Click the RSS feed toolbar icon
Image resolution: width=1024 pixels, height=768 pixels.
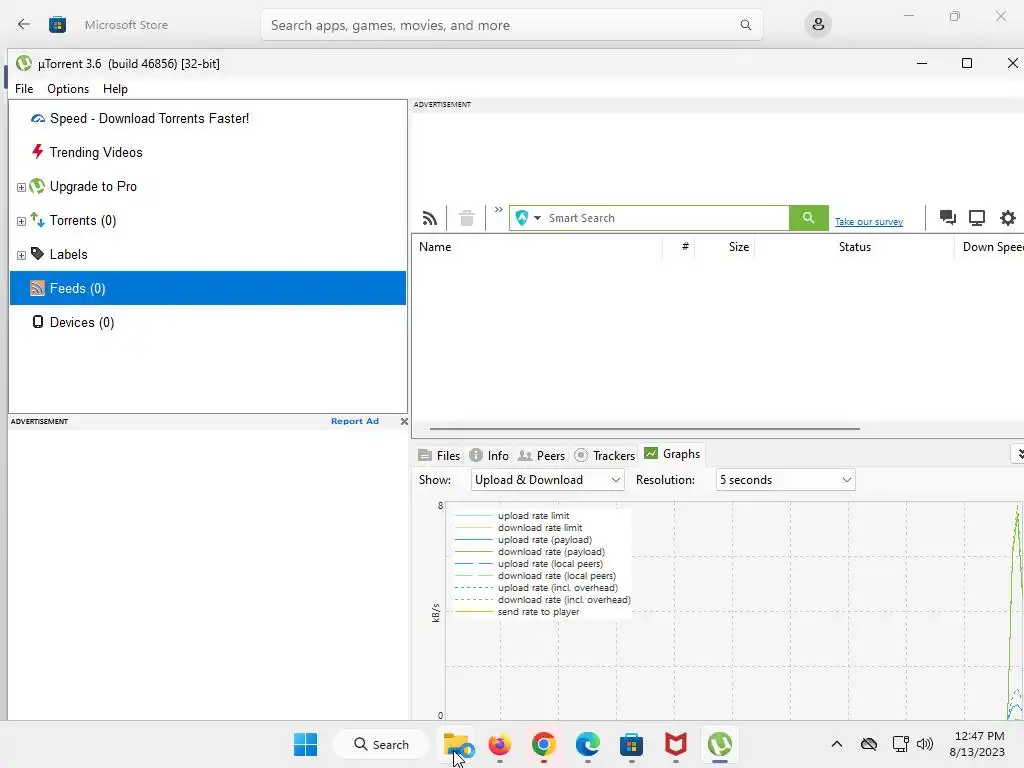[x=430, y=218]
